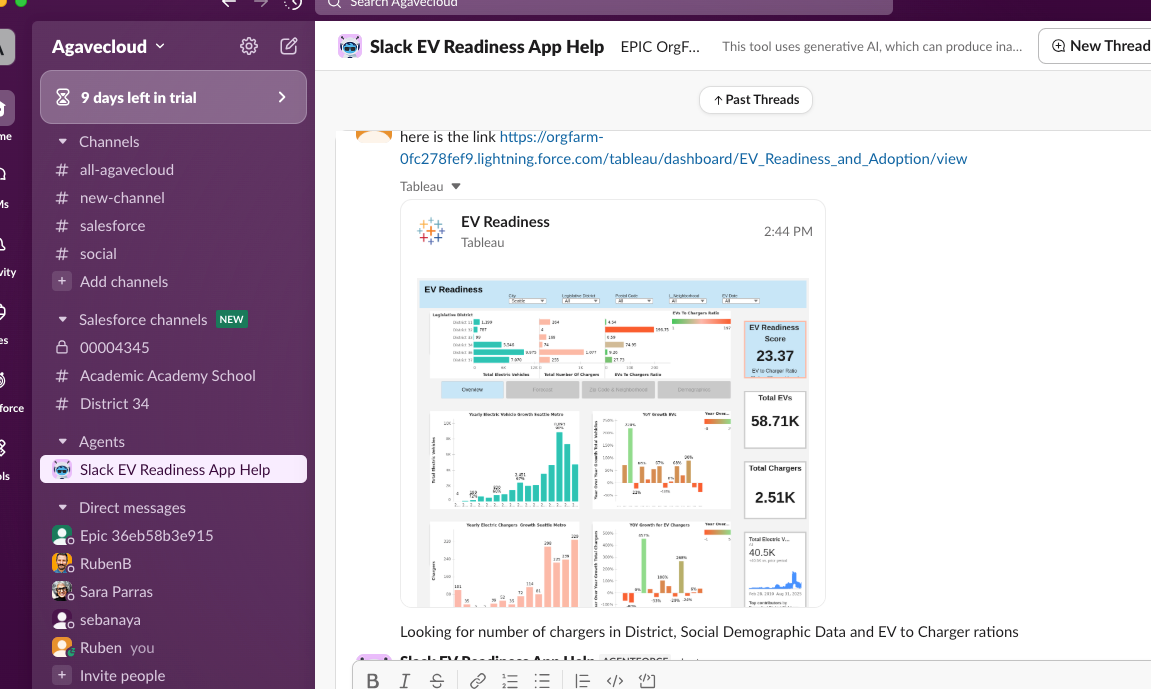Collapse the Tableau preview attachment arrow
The image size is (1151, 689).
(456, 186)
